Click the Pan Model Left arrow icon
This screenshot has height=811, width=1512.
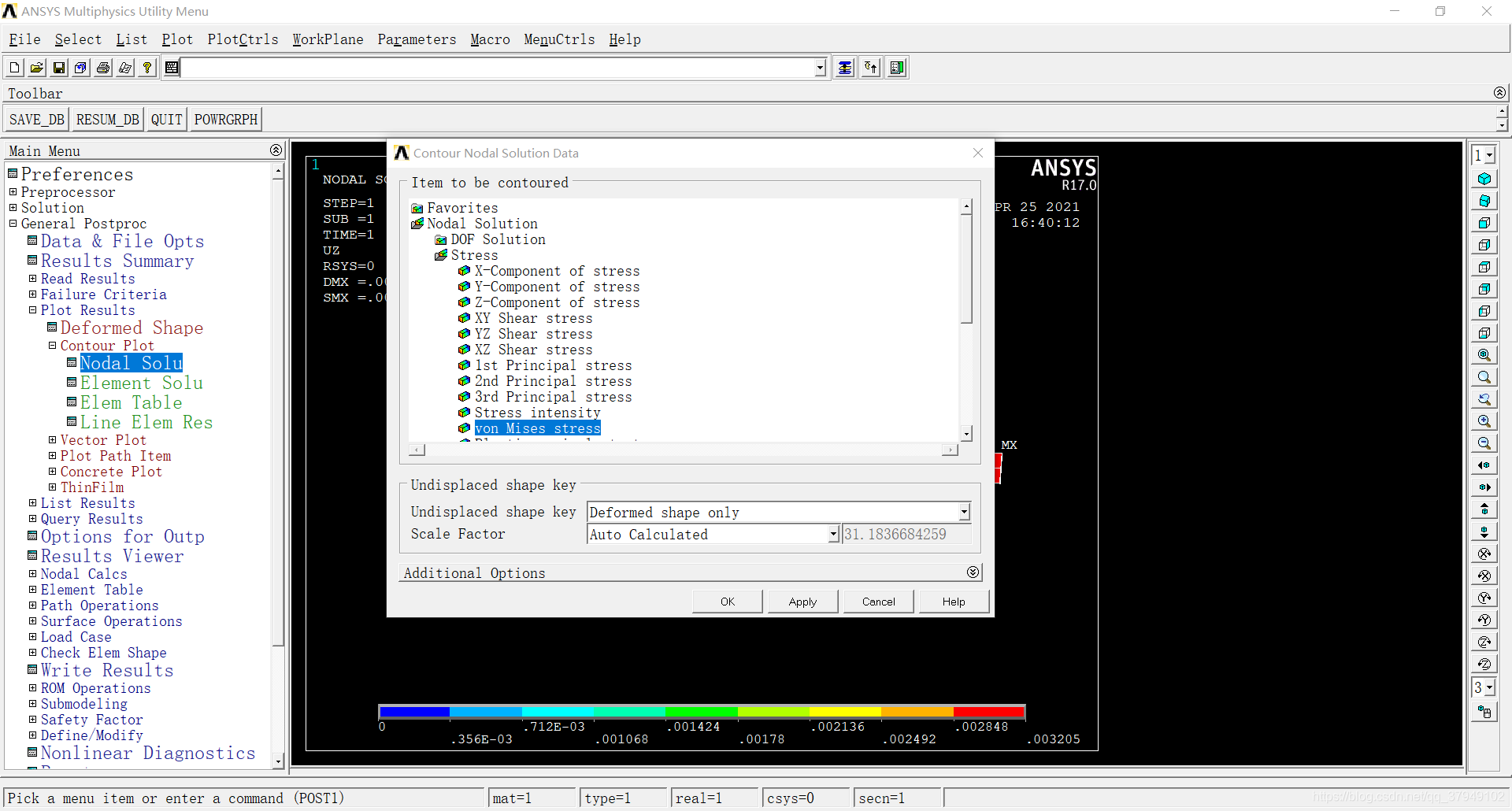(x=1484, y=465)
